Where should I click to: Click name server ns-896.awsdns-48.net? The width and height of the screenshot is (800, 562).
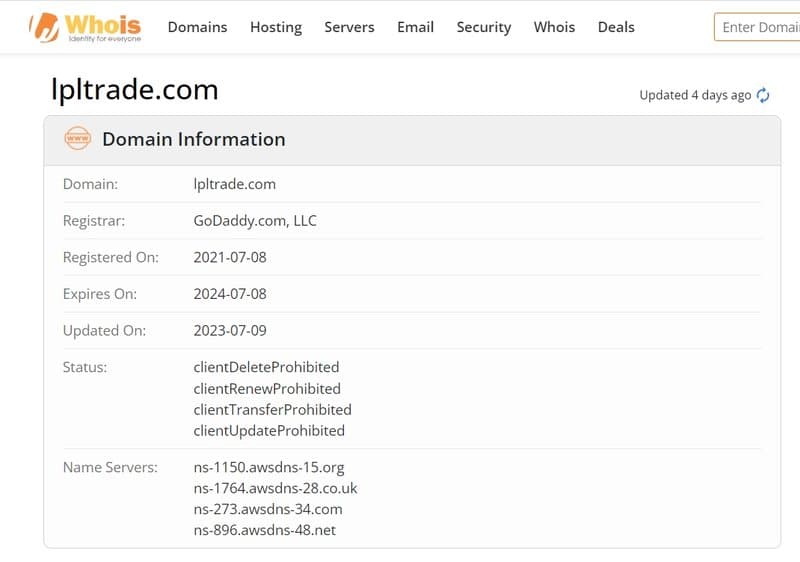265,530
